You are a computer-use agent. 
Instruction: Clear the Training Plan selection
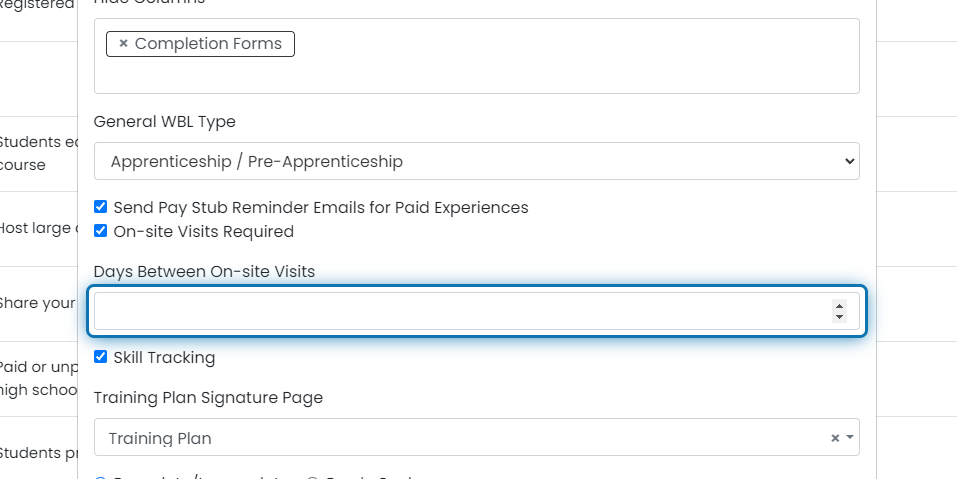click(x=834, y=438)
